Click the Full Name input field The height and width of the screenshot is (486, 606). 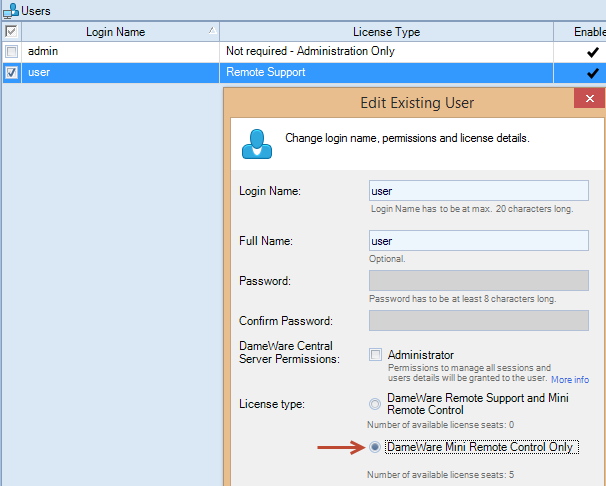coord(478,241)
